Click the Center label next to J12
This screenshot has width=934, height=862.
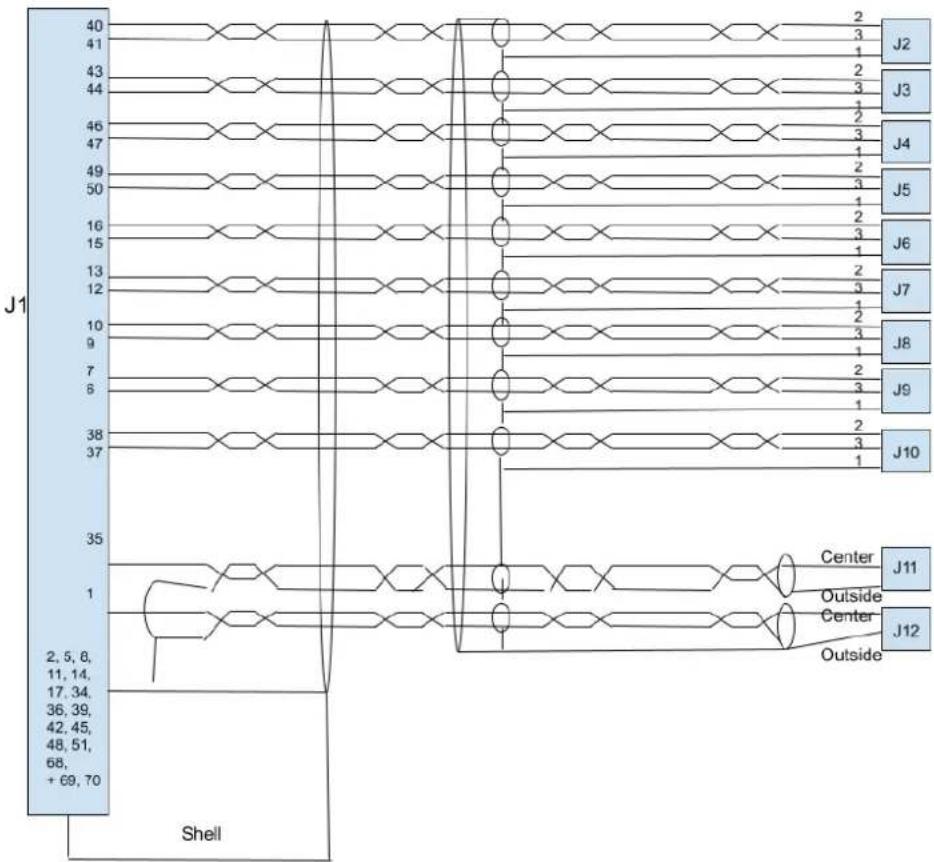tap(847, 615)
